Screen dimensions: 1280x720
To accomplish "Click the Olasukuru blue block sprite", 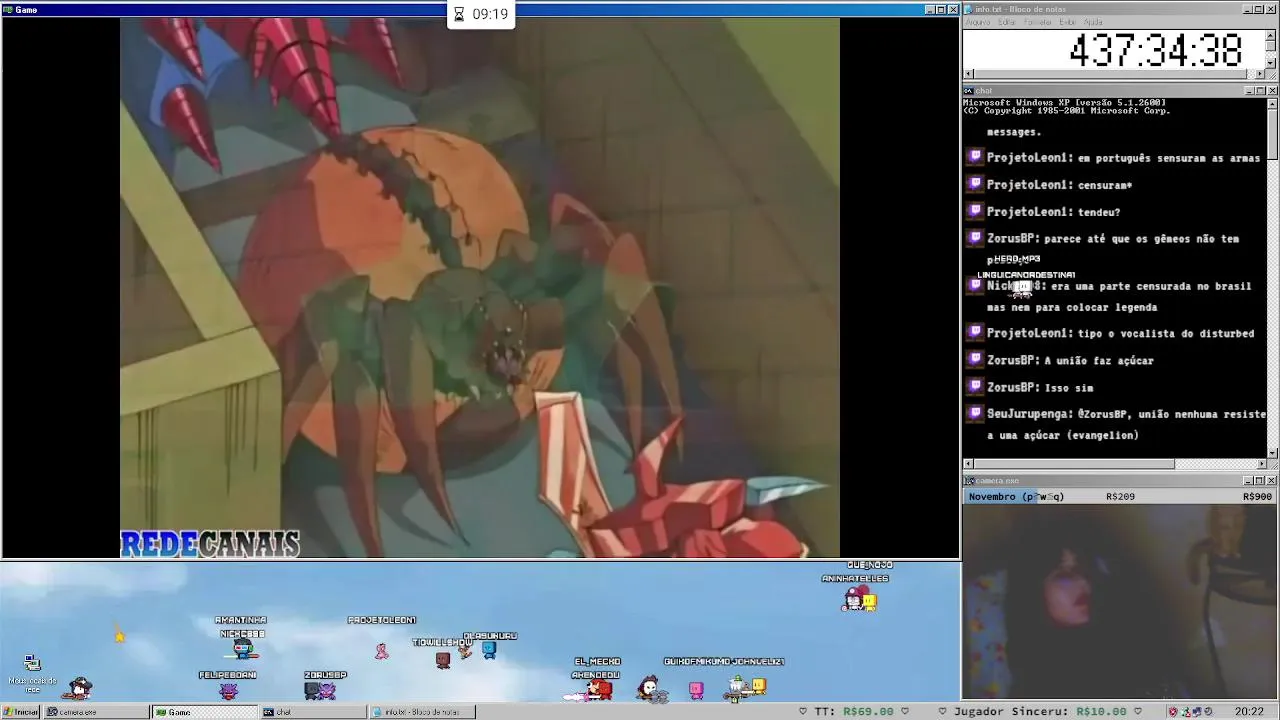I will click(489, 650).
